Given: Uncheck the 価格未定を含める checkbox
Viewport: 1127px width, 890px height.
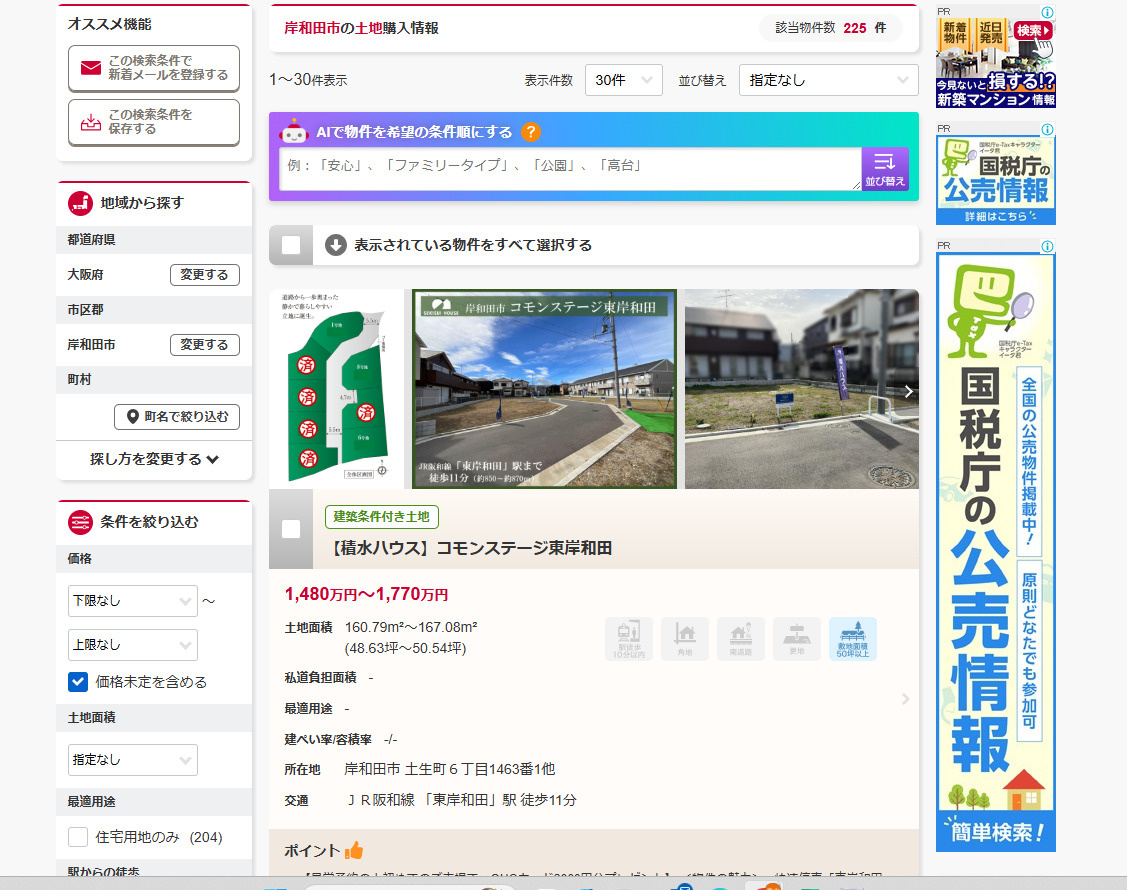Looking at the screenshot, I should pyautogui.click(x=78, y=682).
